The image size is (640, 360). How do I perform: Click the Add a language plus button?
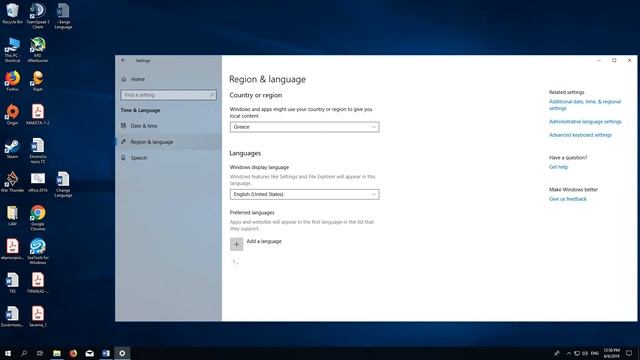point(236,244)
